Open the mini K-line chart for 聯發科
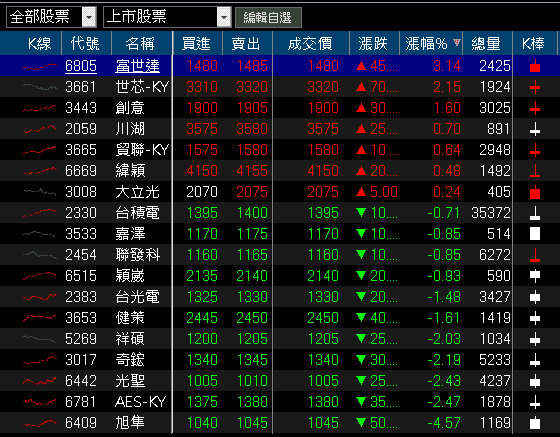Screen dimensions: 560x437 (x=39, y=255)
